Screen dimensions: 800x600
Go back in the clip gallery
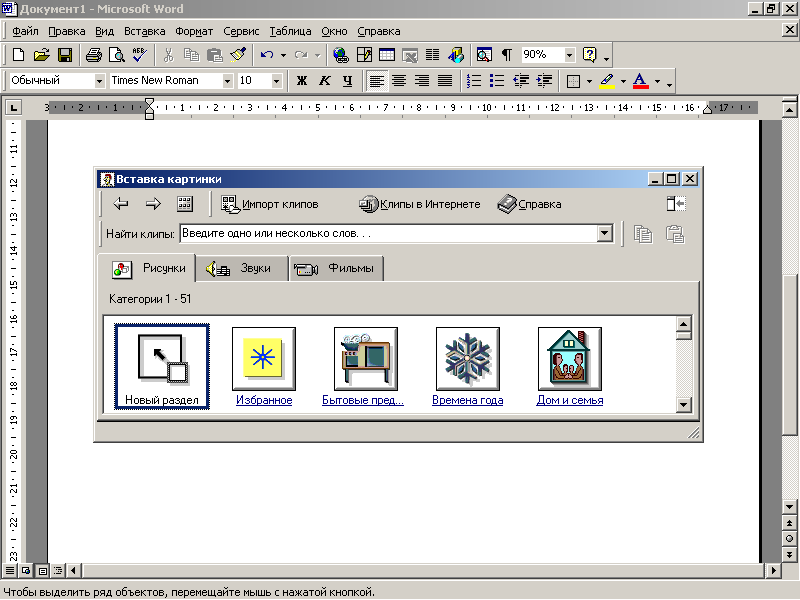(121, 204)
